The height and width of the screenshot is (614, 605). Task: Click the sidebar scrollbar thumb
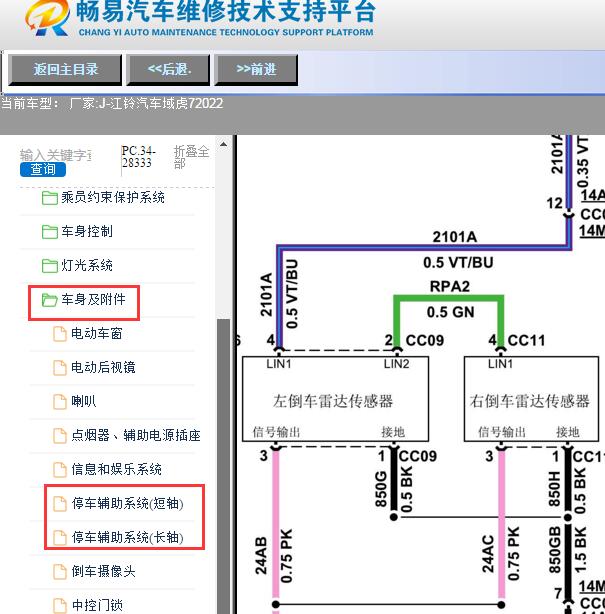click(224, 466)
